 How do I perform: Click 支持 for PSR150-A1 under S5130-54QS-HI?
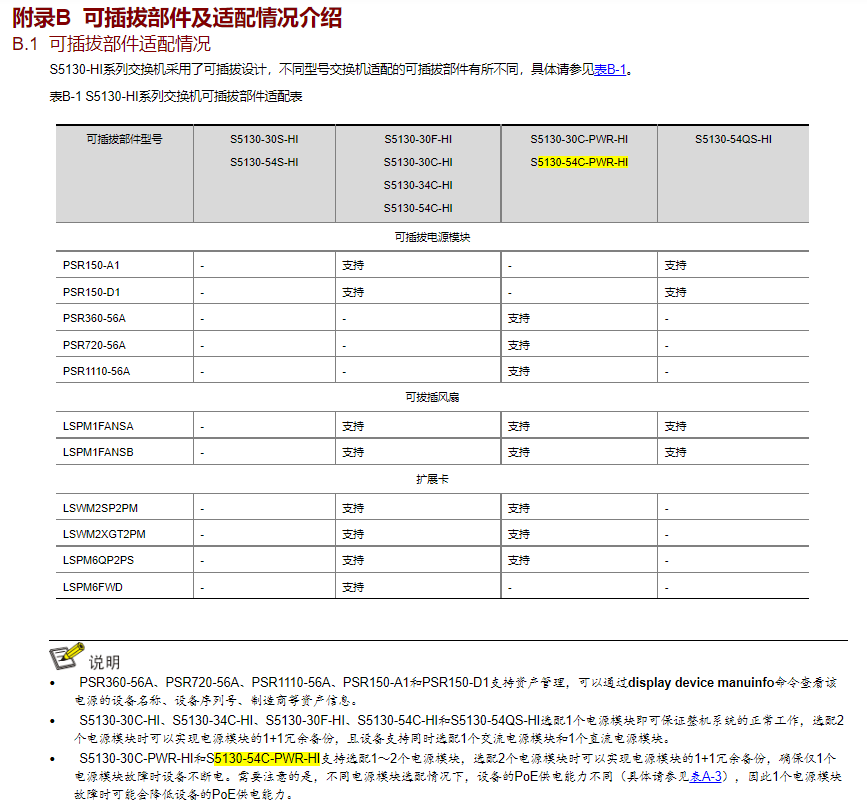click(675, 265)
